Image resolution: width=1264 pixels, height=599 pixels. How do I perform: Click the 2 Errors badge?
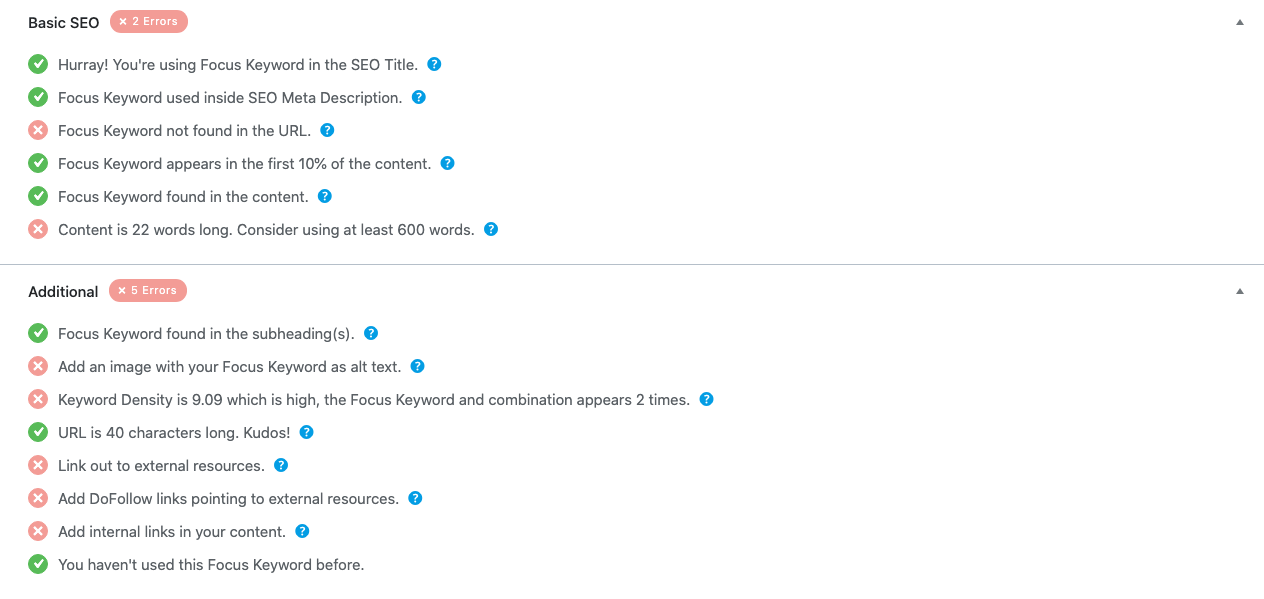[149, 21]
